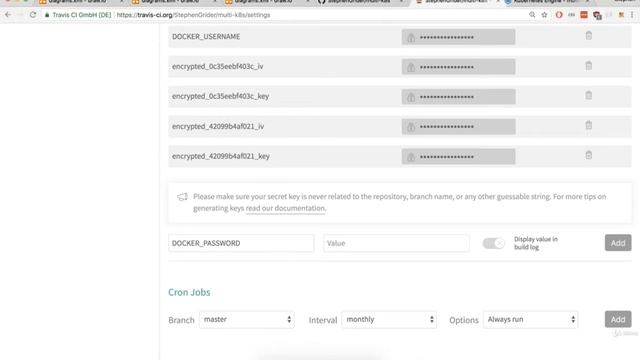Click the secret key warning notice text
The height and width of the screenshot is (360, 640).
[400, 202]
